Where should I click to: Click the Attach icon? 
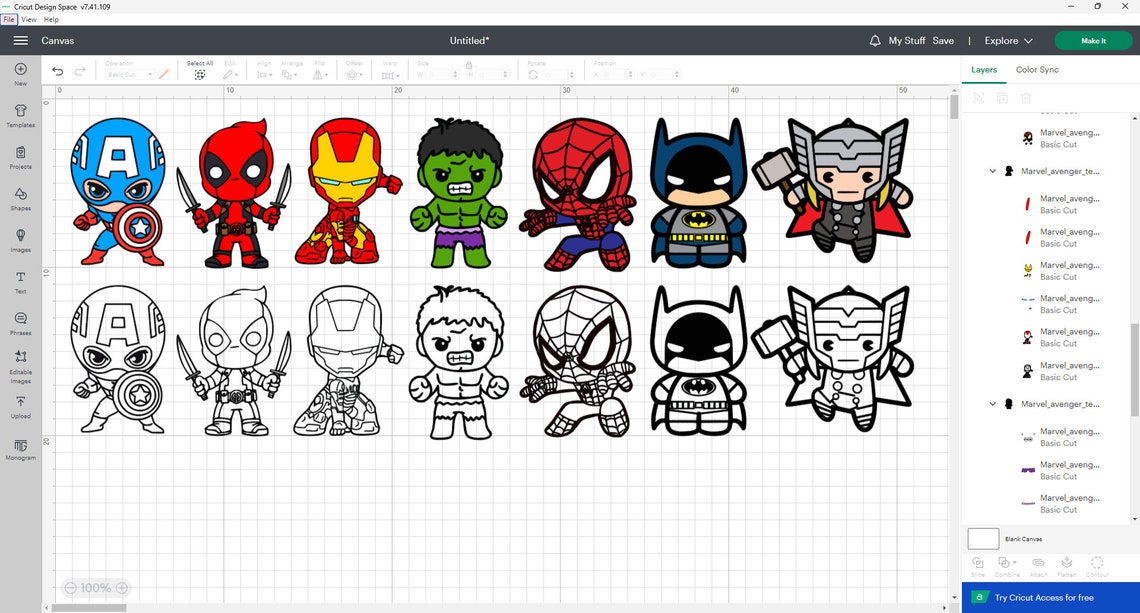pos(1037,566)
